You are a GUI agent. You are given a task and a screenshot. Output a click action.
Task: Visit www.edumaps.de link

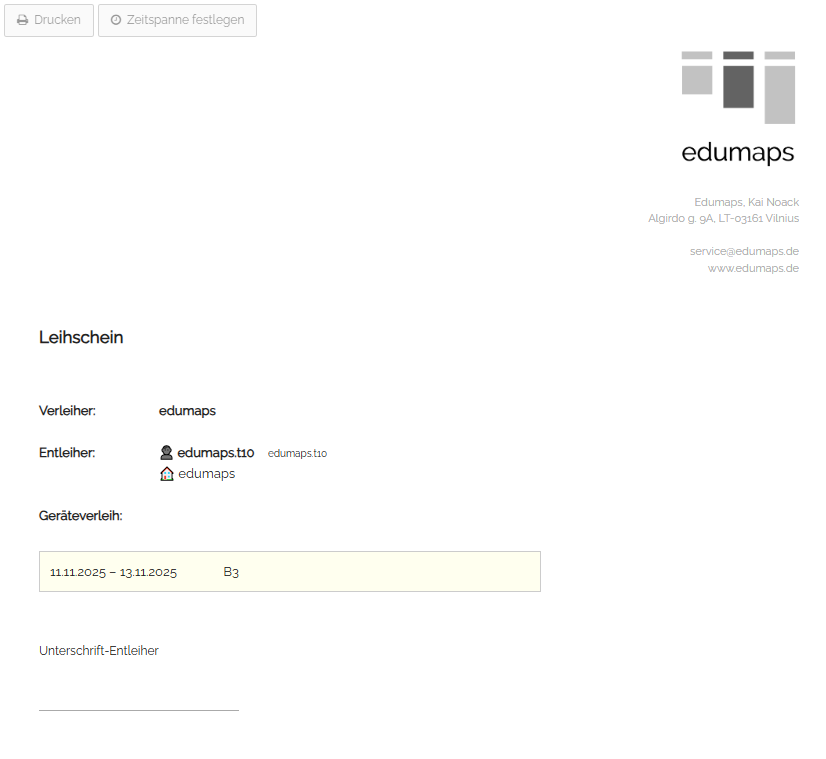753,268
